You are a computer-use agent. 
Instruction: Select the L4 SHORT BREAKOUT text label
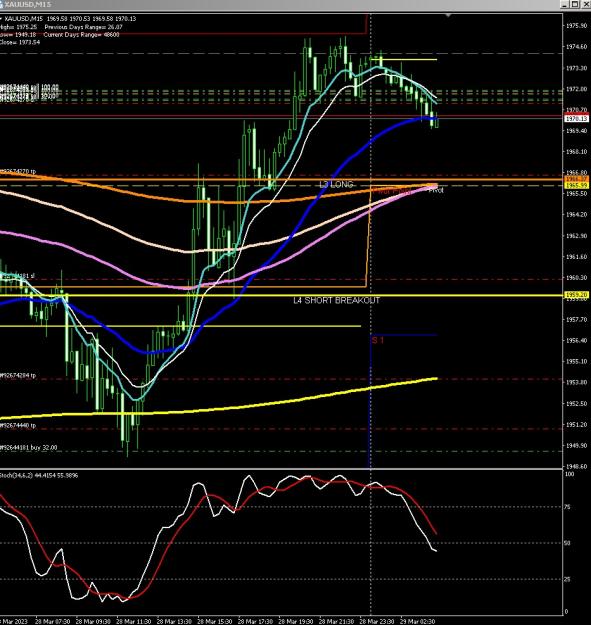tap(336, 301)
